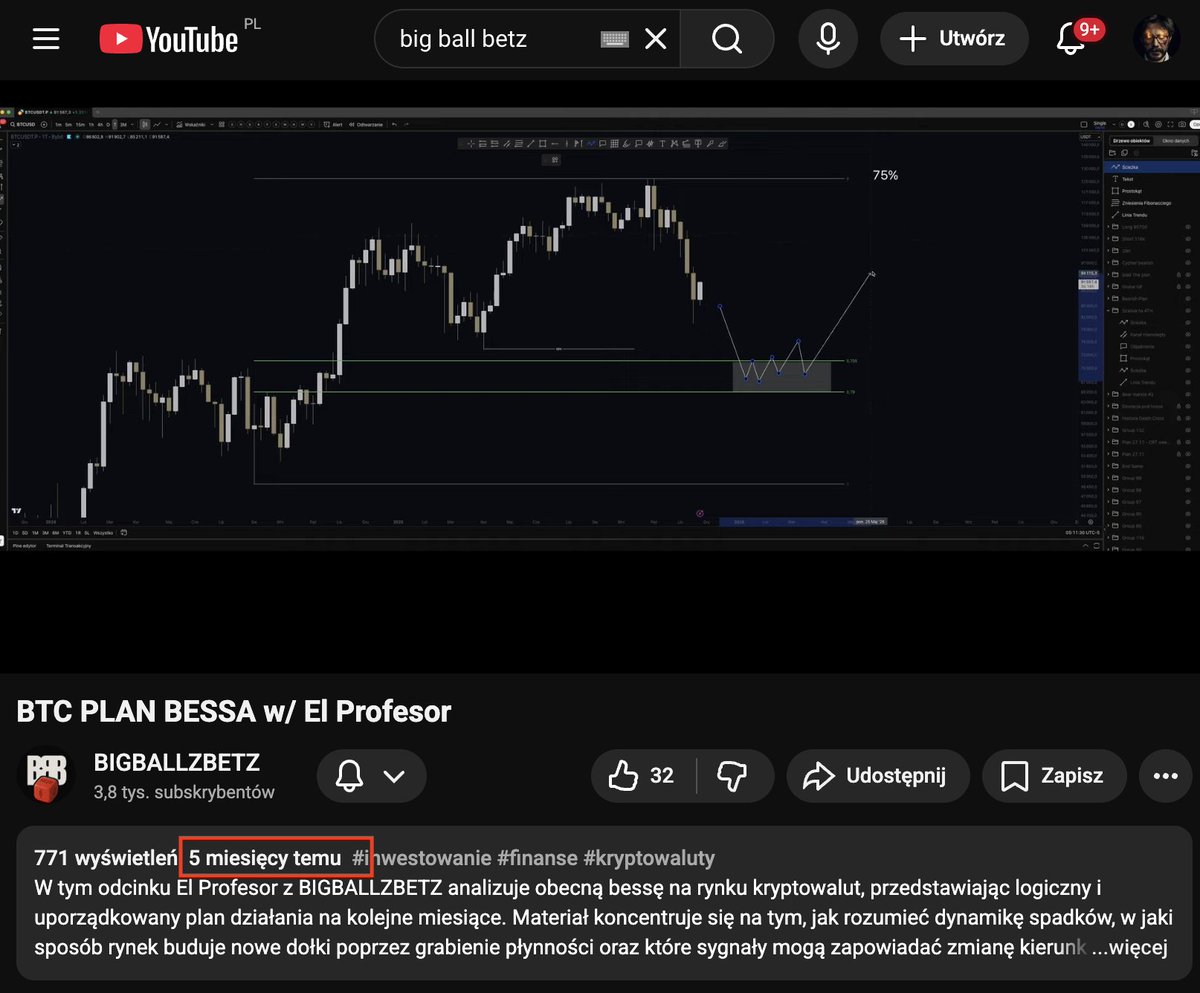Select Drzewo obiektów tab in the video's chart
The width and height of the screenshot is (1200, 993).
pyautogui.click(x=1131, y=141)
